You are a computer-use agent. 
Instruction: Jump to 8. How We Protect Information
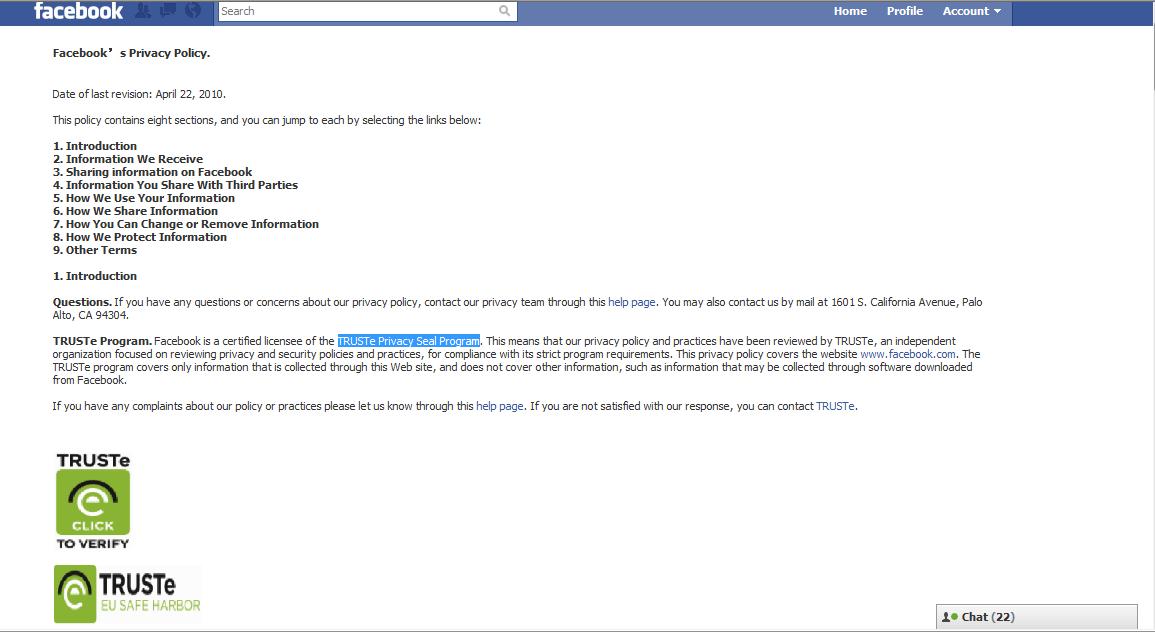coord(140,237)
